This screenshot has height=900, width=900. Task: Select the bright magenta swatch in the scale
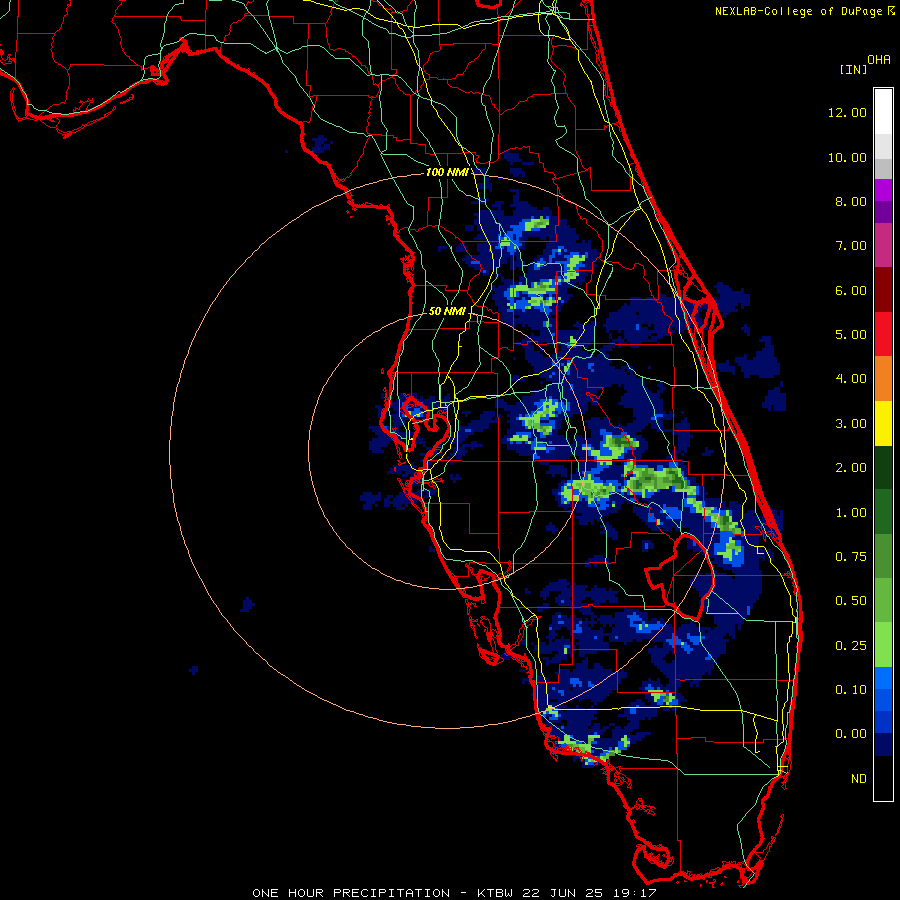[883, 190]
